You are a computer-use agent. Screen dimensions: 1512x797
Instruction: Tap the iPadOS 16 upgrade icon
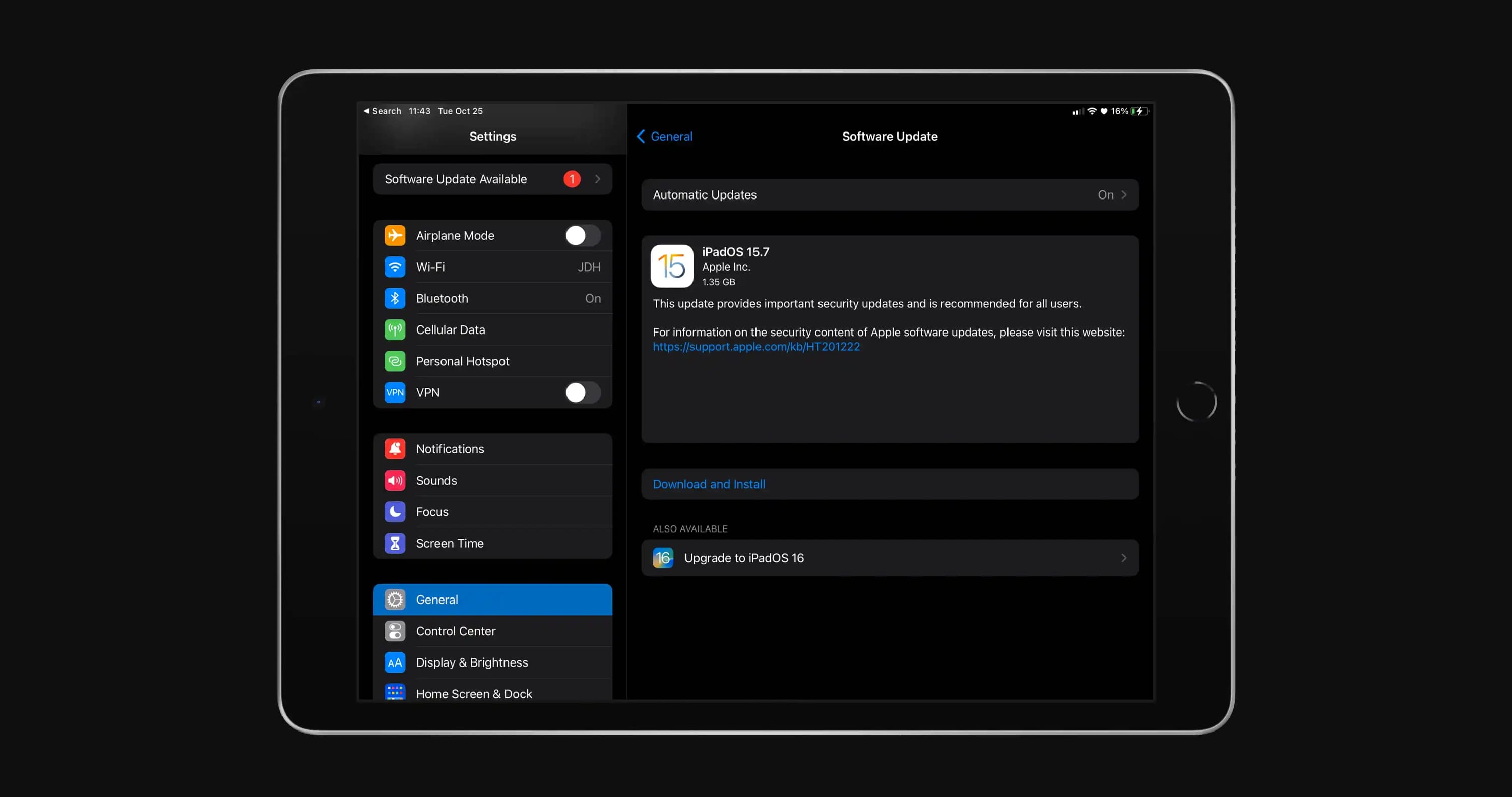(662, 557)
